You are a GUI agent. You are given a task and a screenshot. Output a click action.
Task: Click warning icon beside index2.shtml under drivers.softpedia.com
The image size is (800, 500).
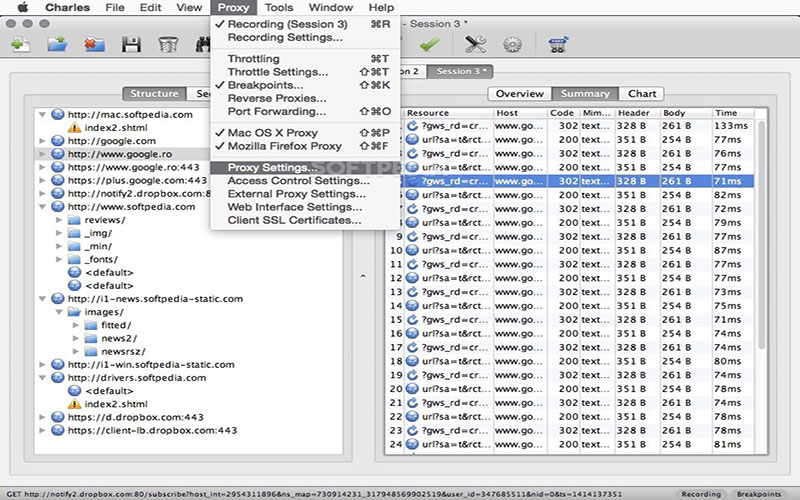[74, 404]
